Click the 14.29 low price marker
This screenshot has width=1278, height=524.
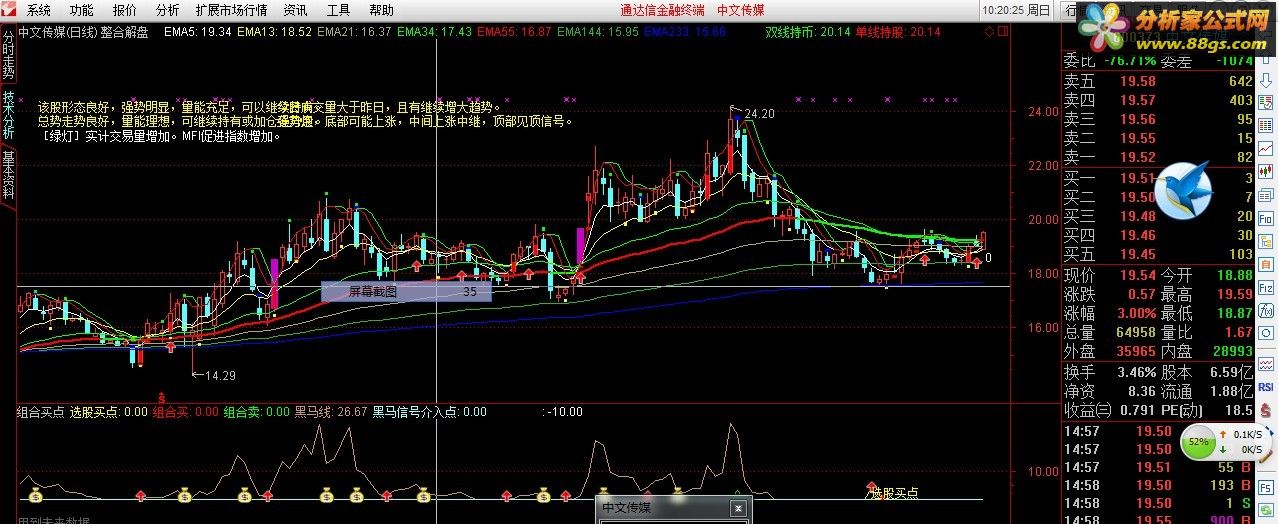coord(219,375)
